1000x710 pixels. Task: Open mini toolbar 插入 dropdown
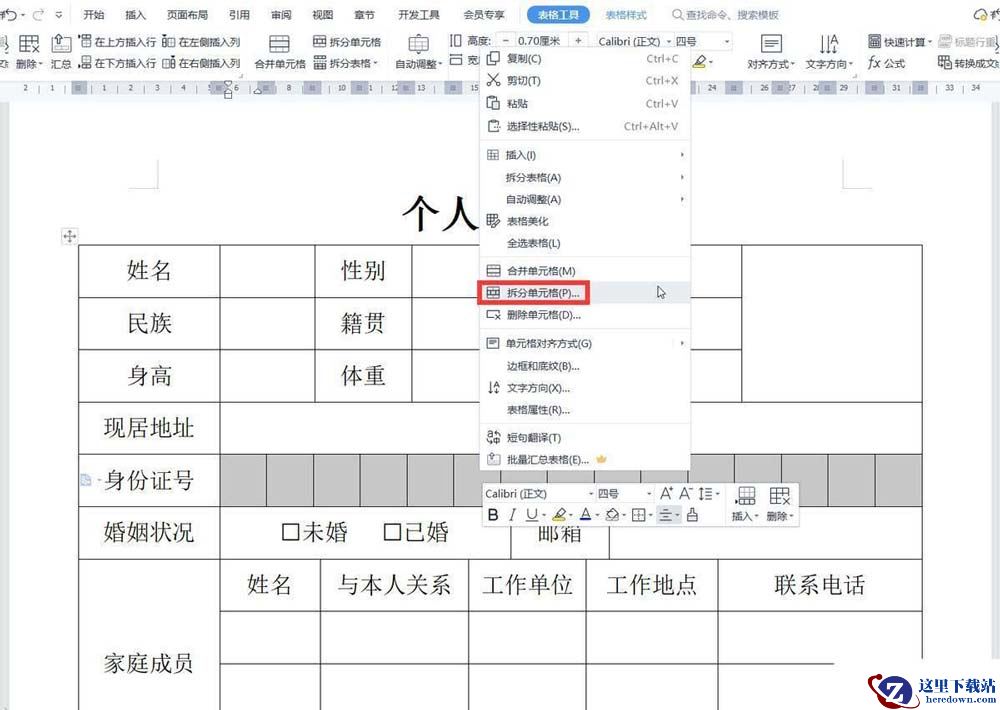tap(744, 504)
